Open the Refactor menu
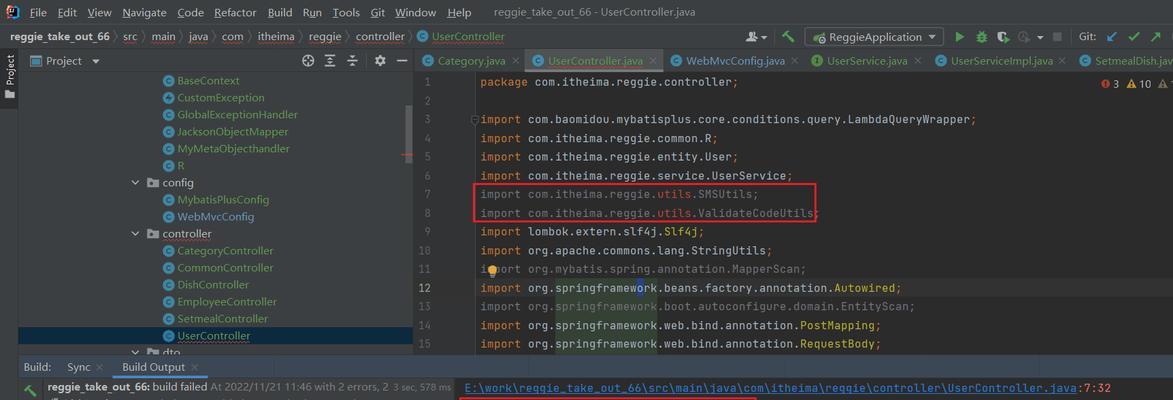Viewport: 1173px width, 400px height. pos(235,13)
